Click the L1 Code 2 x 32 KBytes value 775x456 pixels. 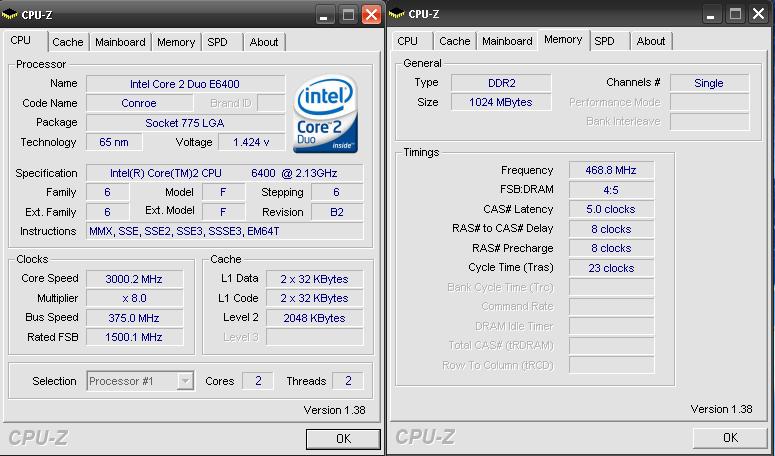[x=314, y=298]
